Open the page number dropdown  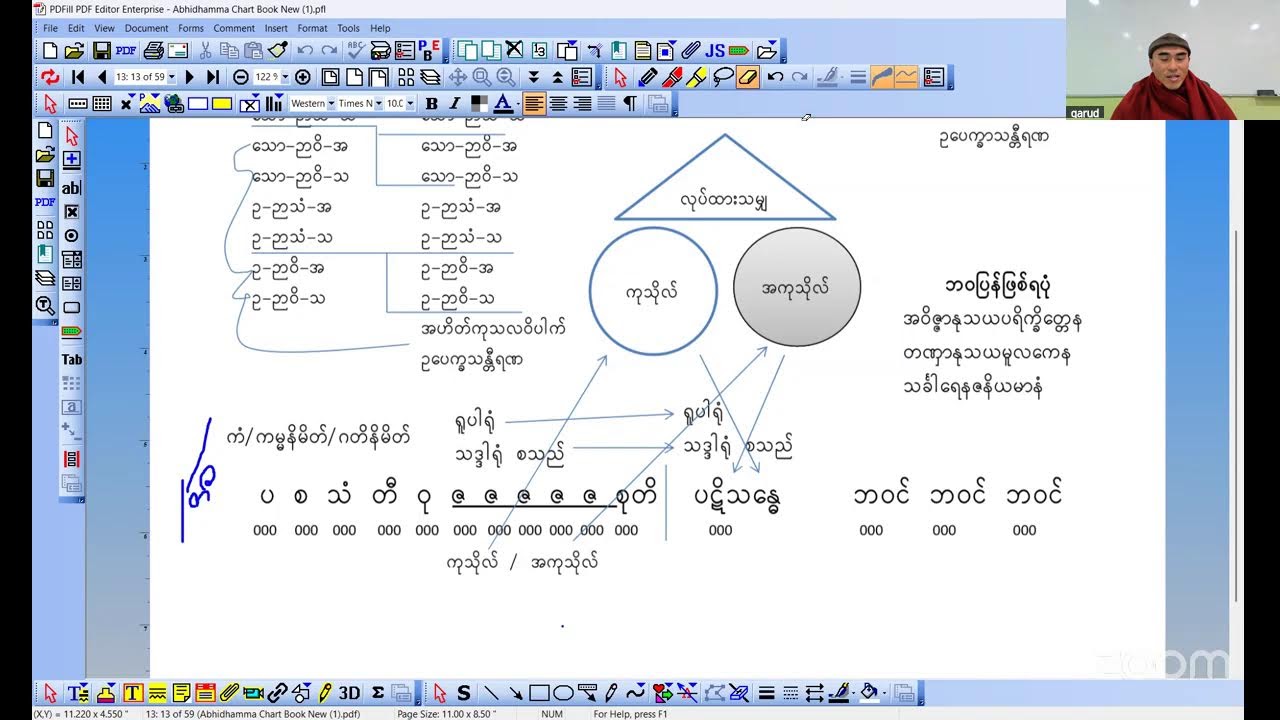coord(171,77)
